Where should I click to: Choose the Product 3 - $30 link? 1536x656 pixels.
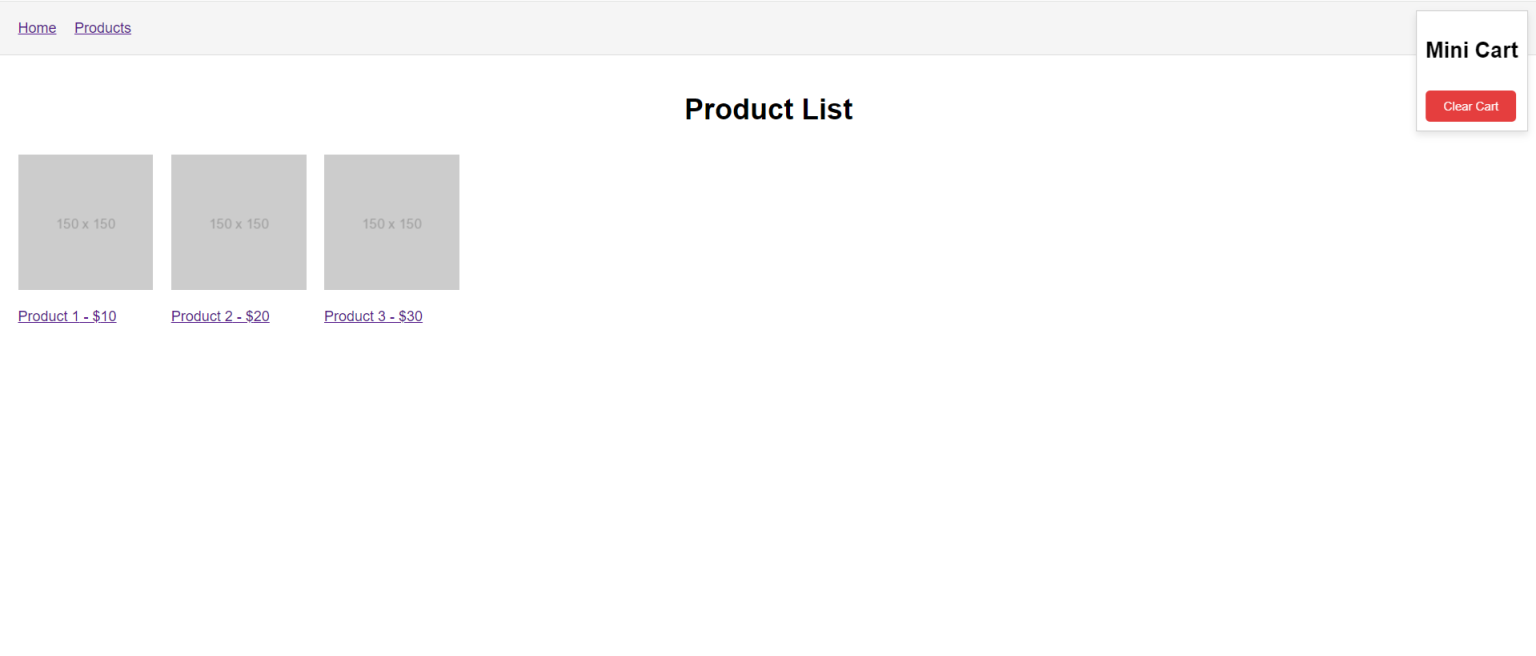(373, 316)
